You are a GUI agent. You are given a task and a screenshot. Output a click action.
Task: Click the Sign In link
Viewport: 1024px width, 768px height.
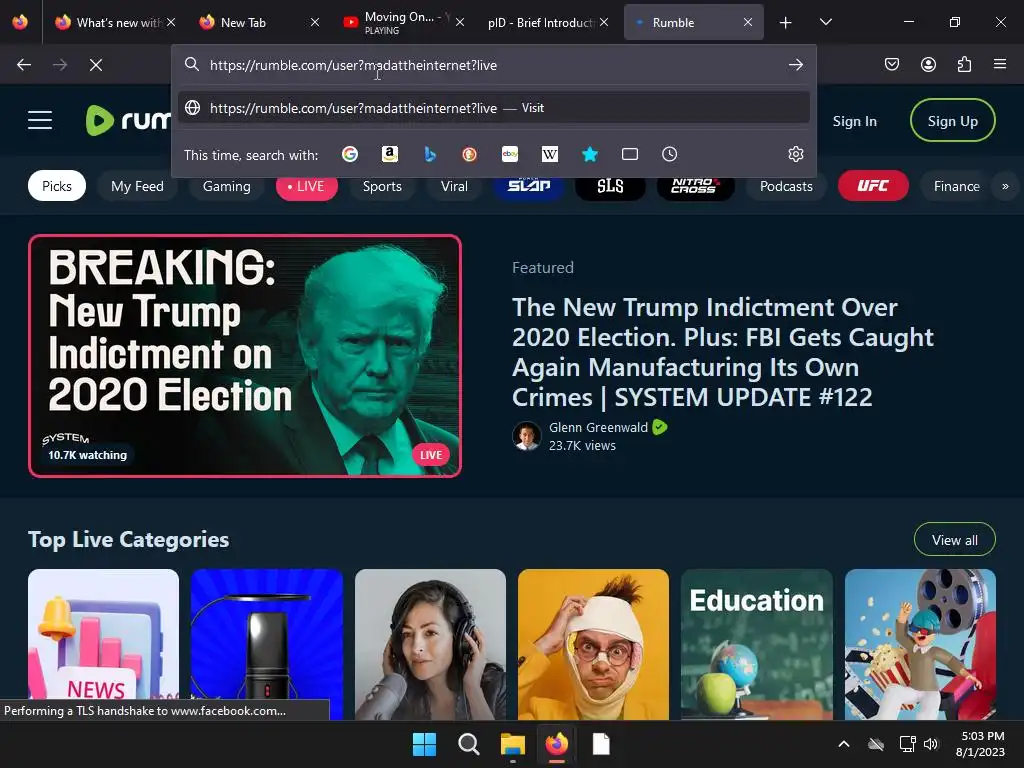854,121
